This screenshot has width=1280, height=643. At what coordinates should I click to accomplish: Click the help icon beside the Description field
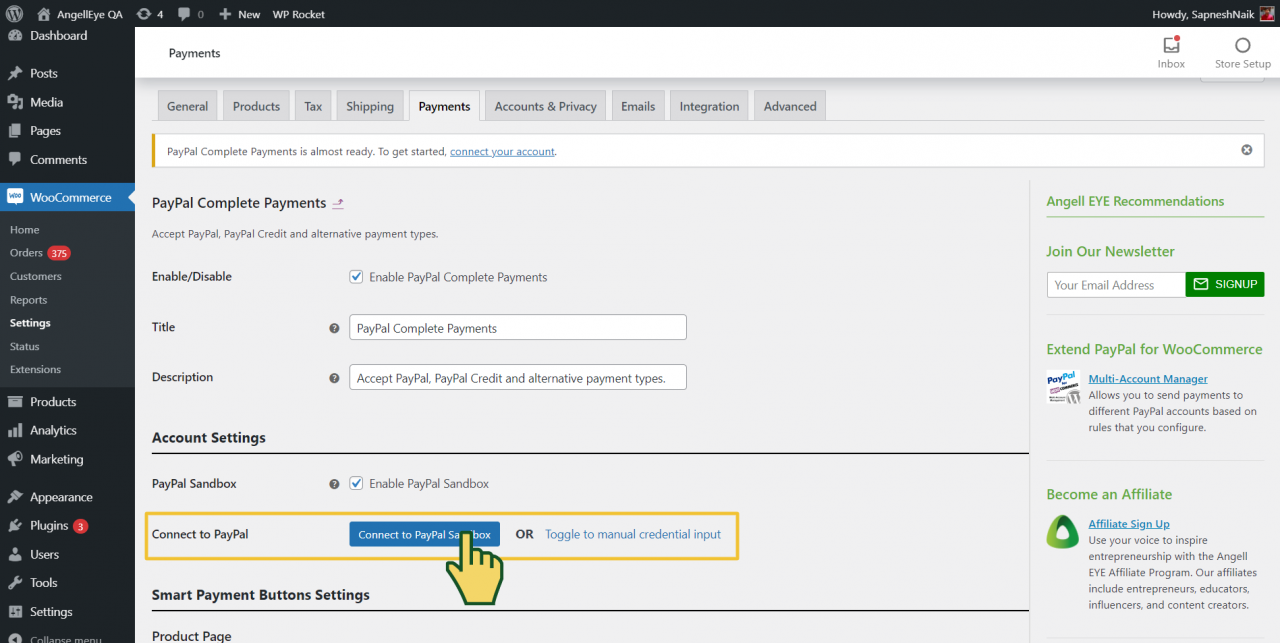pos(335,378)
